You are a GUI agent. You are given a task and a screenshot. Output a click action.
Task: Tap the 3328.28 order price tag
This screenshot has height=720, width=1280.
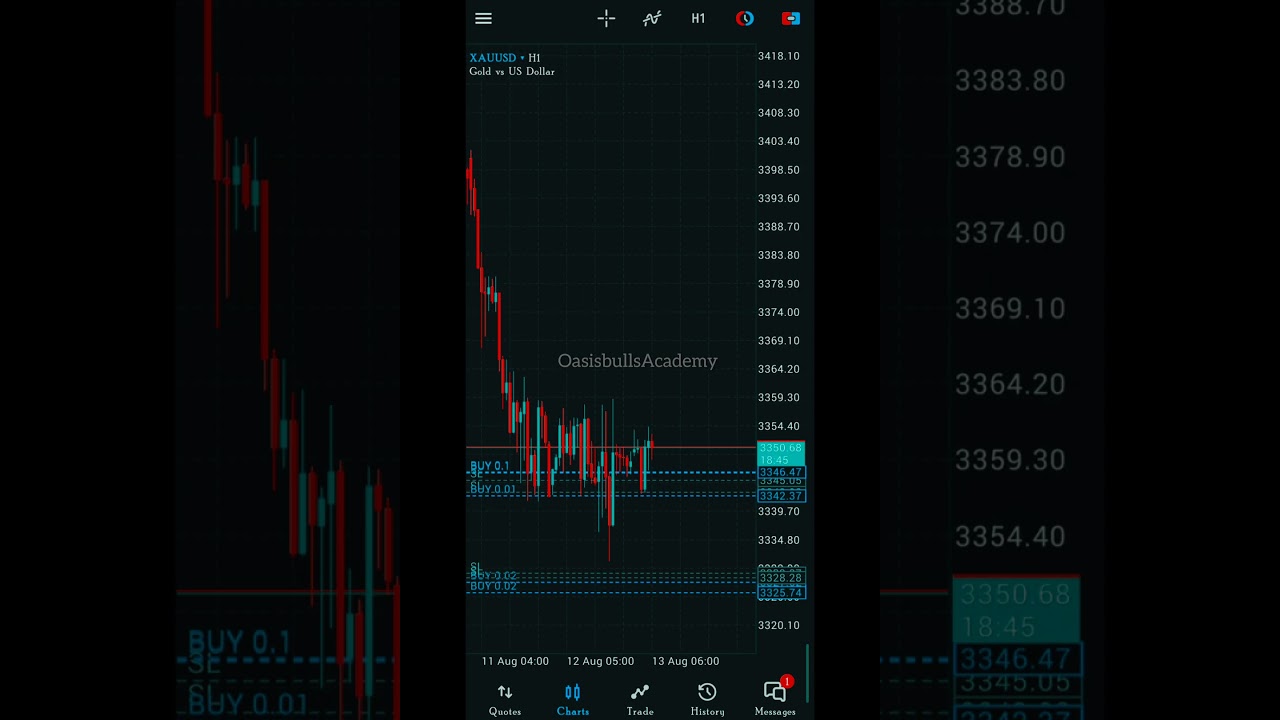[781, 578]
